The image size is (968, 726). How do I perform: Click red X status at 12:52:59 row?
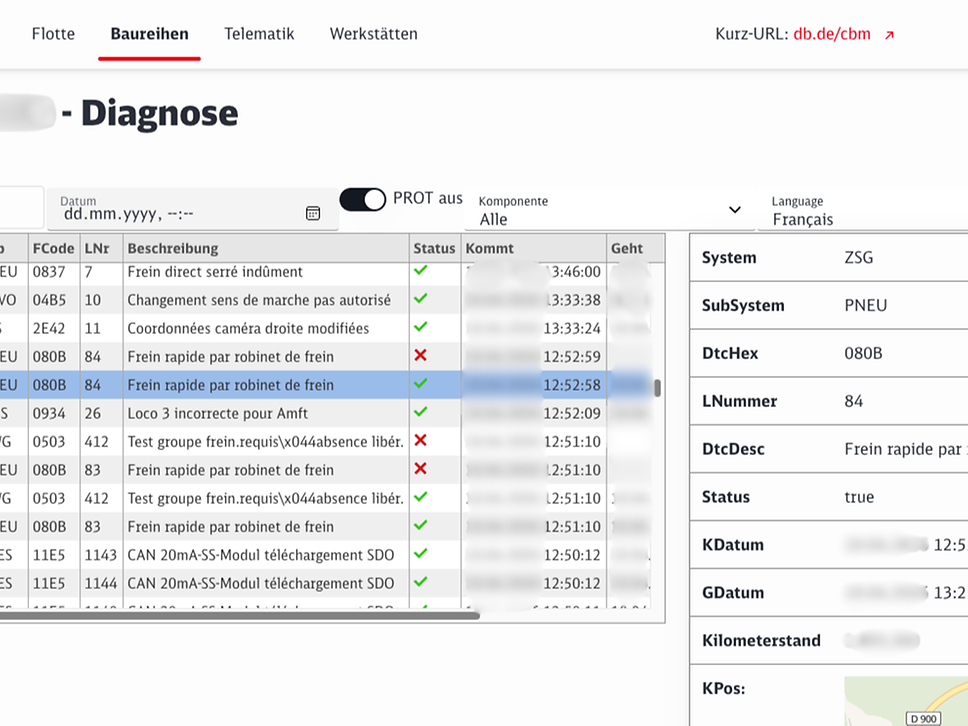(x=420, y=356)
